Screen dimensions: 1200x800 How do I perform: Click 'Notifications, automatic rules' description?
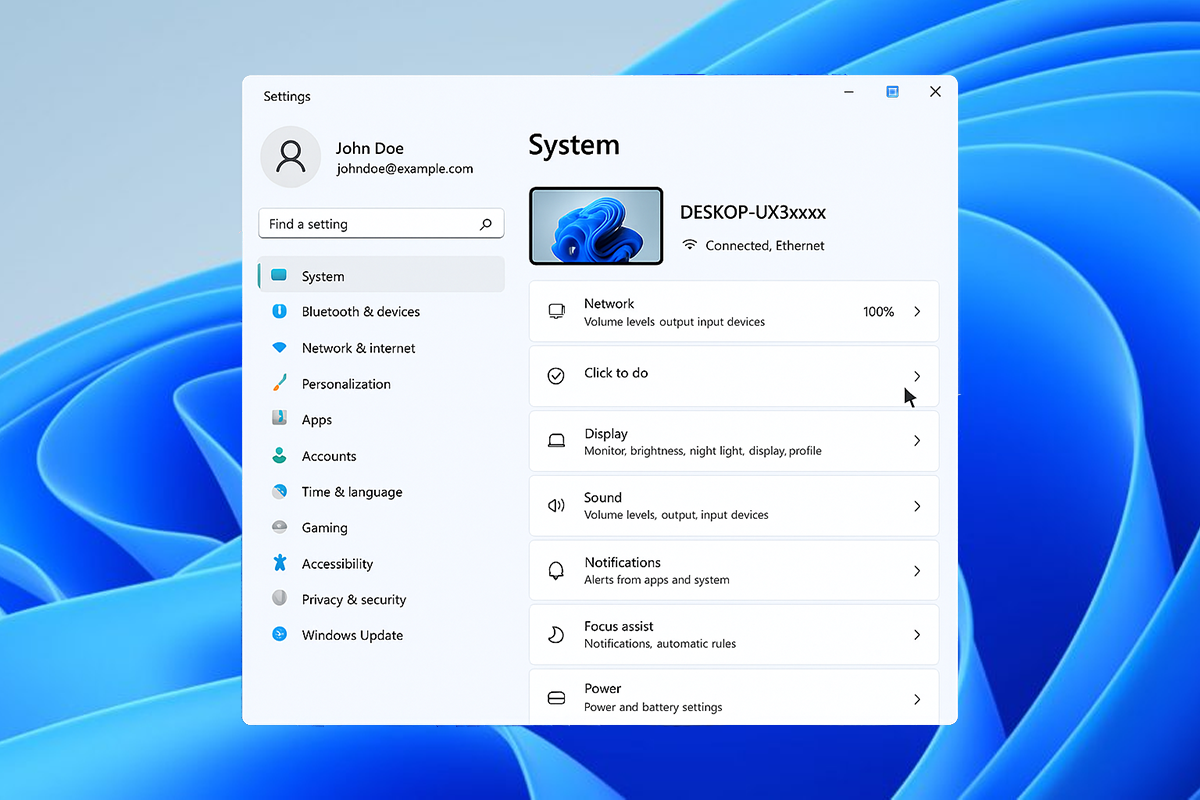[660, 644]
